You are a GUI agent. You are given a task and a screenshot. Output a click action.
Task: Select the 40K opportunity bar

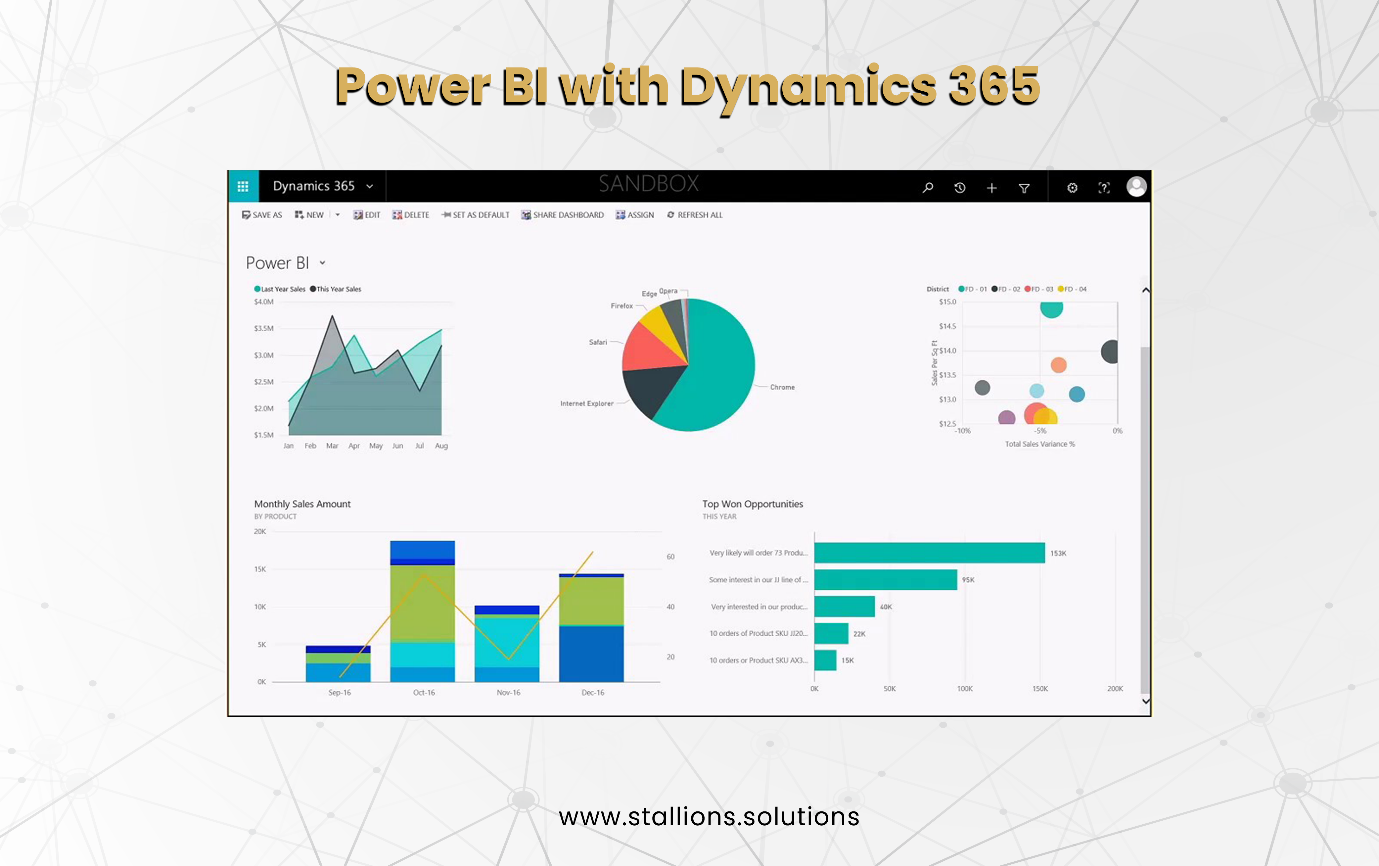coord(845,607)
